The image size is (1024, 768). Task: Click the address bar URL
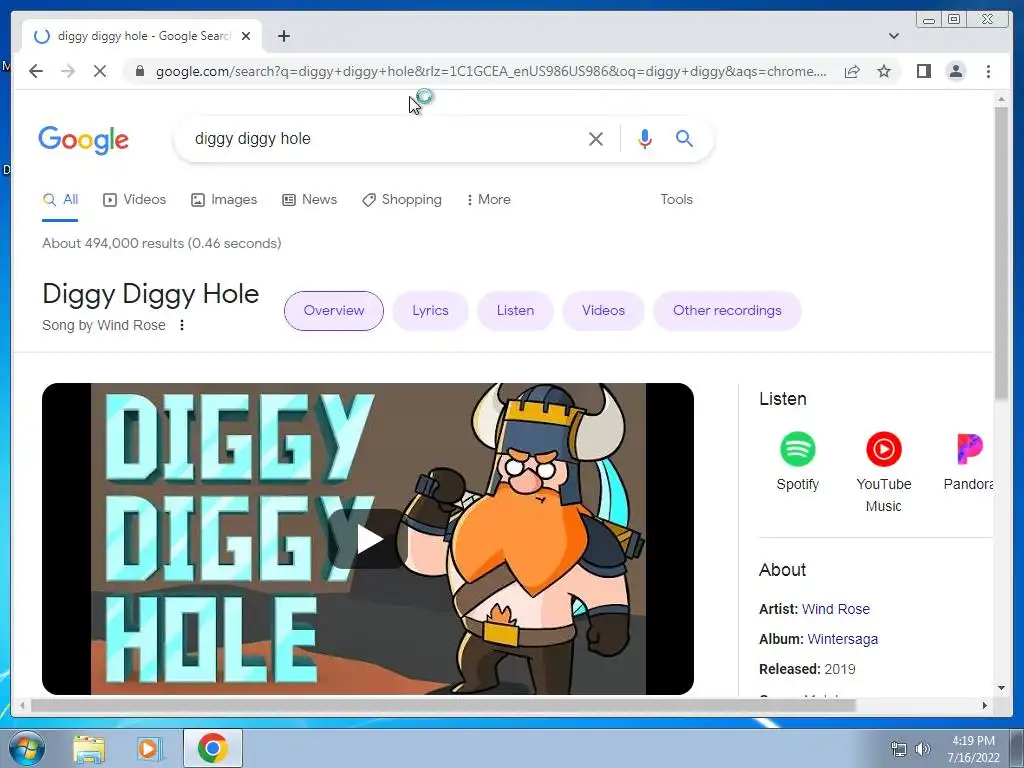point(491,71)
